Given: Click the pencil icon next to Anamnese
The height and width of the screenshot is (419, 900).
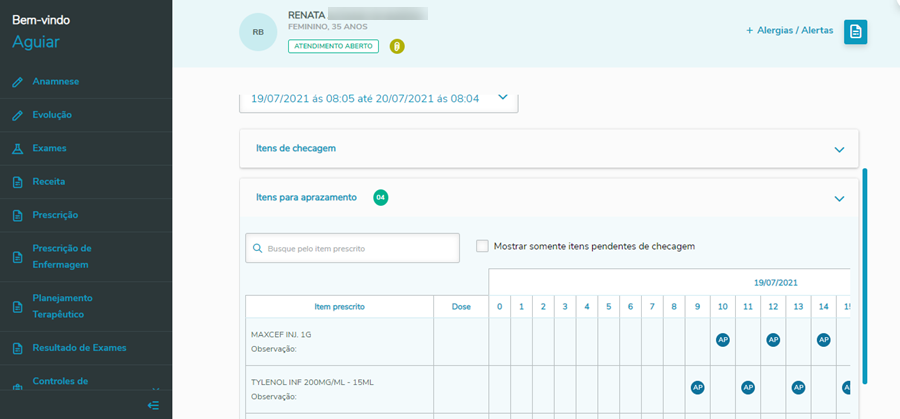Looking at the screenshot, I should pos(18,82).
